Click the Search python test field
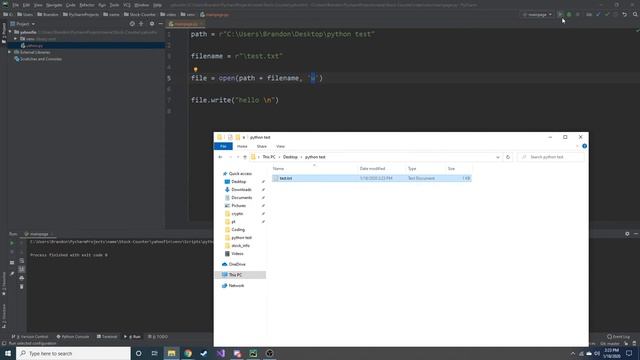640x360 pixels. tap(551, 157)
